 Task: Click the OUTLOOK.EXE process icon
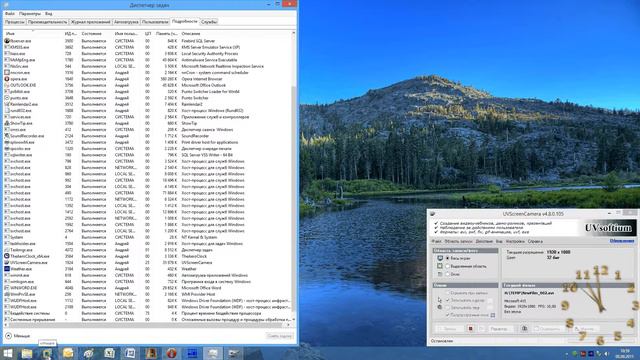coord(7,85)
